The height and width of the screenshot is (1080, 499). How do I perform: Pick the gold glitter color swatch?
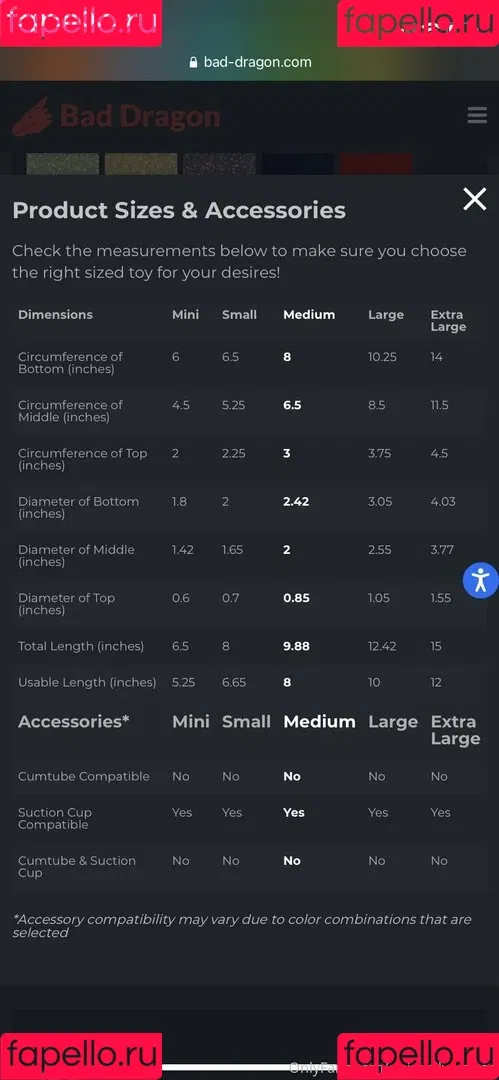pyautogui.click(x=141, y=164)
